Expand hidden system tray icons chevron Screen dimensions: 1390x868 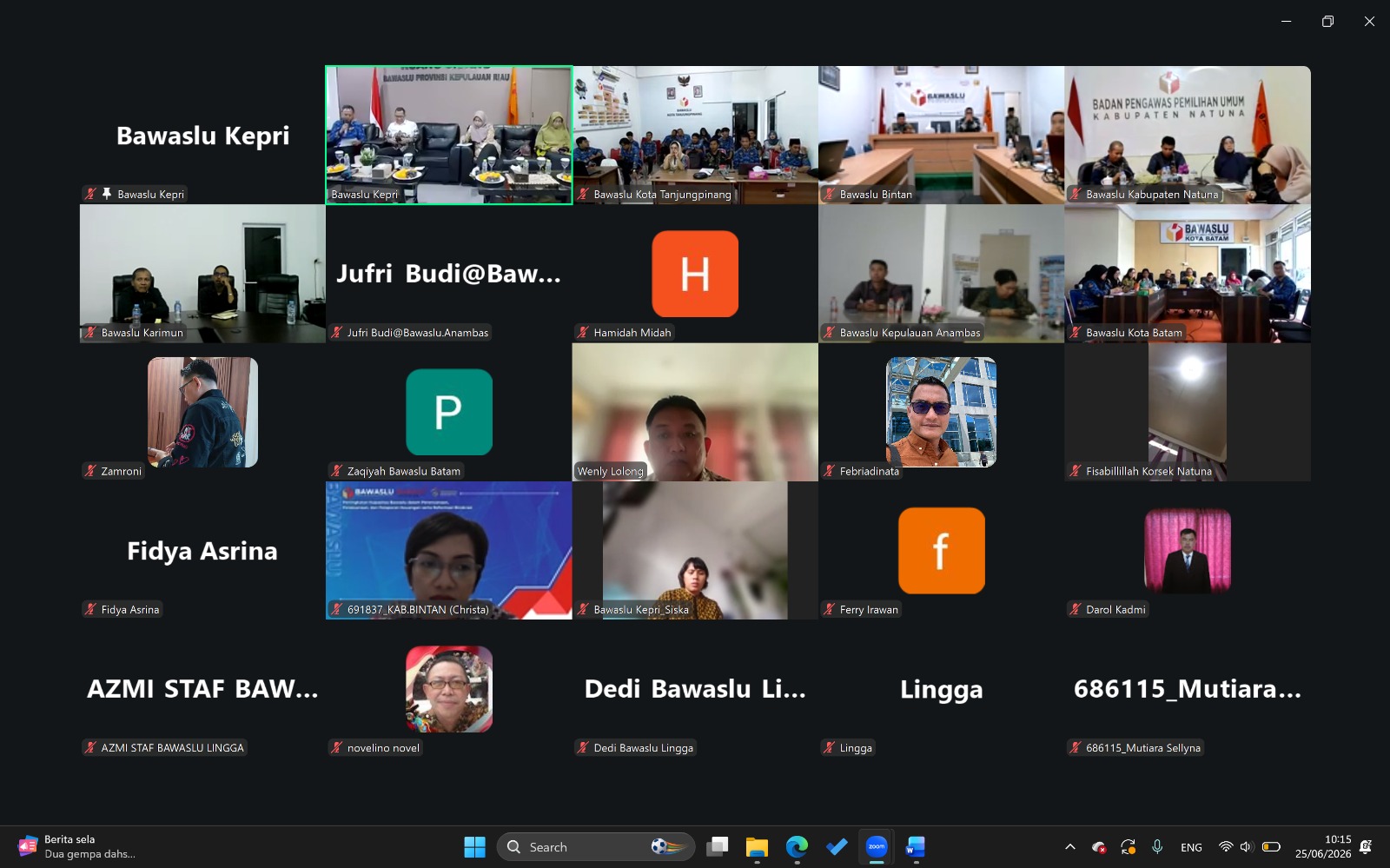pos(1070,847)
